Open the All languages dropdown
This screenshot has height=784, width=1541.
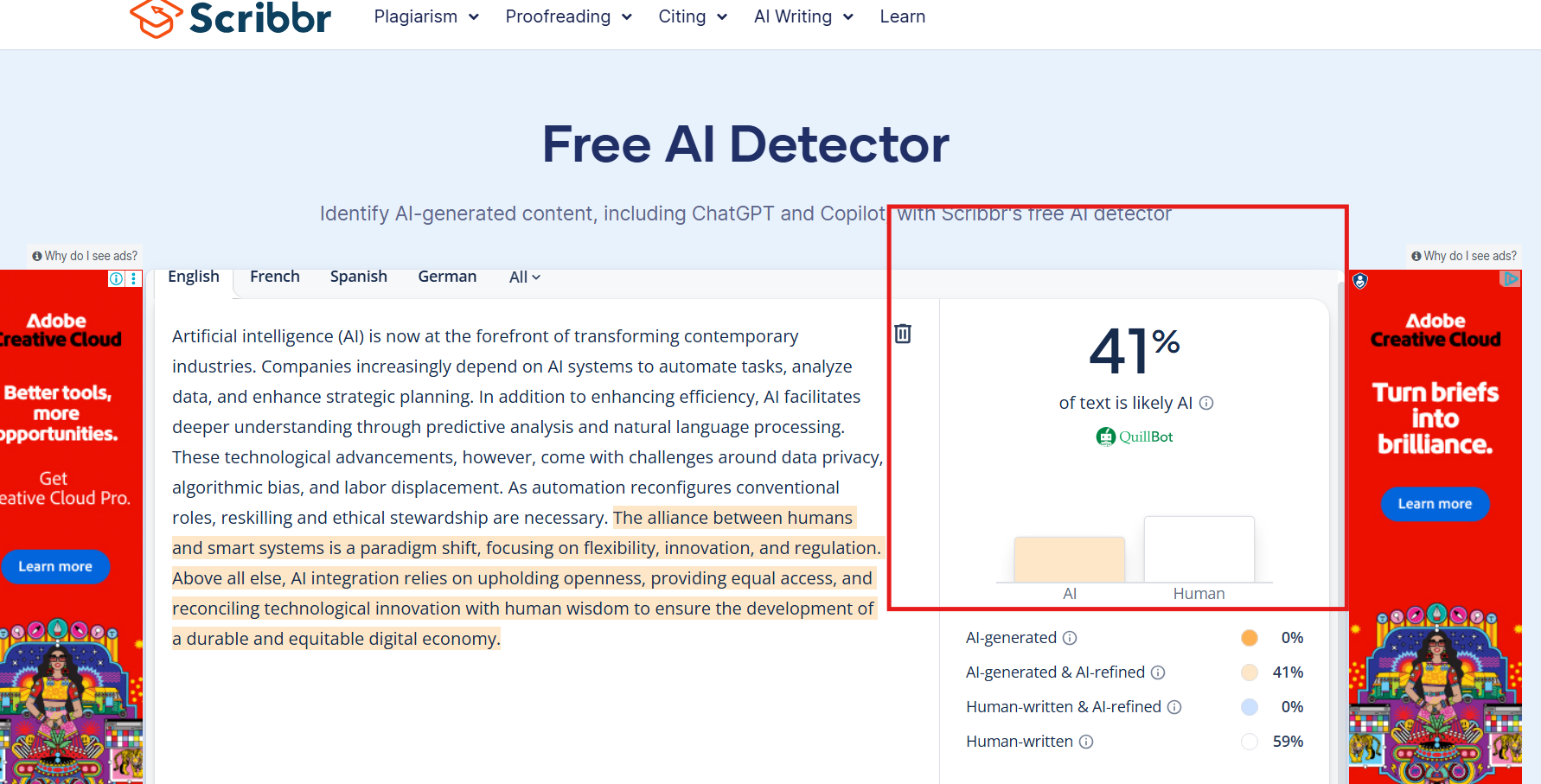coord(524,277)
